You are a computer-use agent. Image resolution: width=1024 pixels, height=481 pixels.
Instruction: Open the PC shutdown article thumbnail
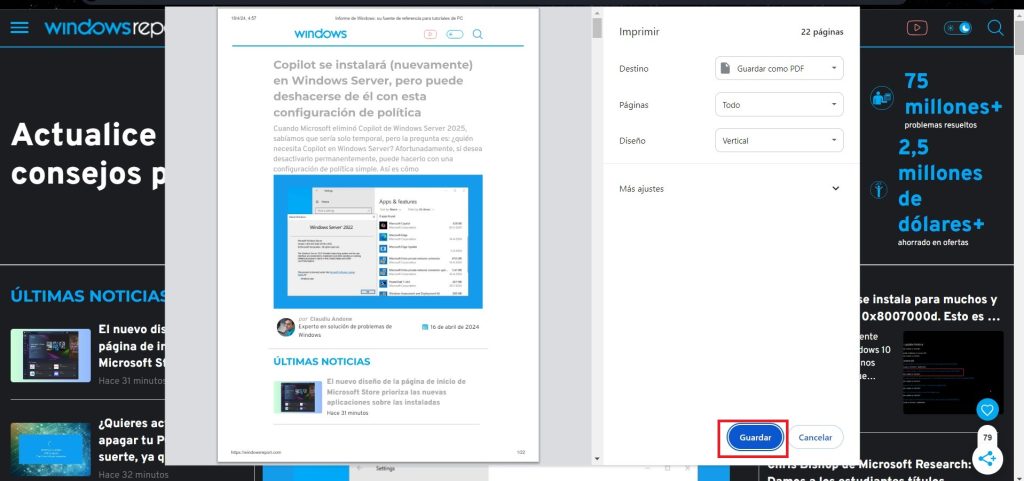click(x=50, y=450)
